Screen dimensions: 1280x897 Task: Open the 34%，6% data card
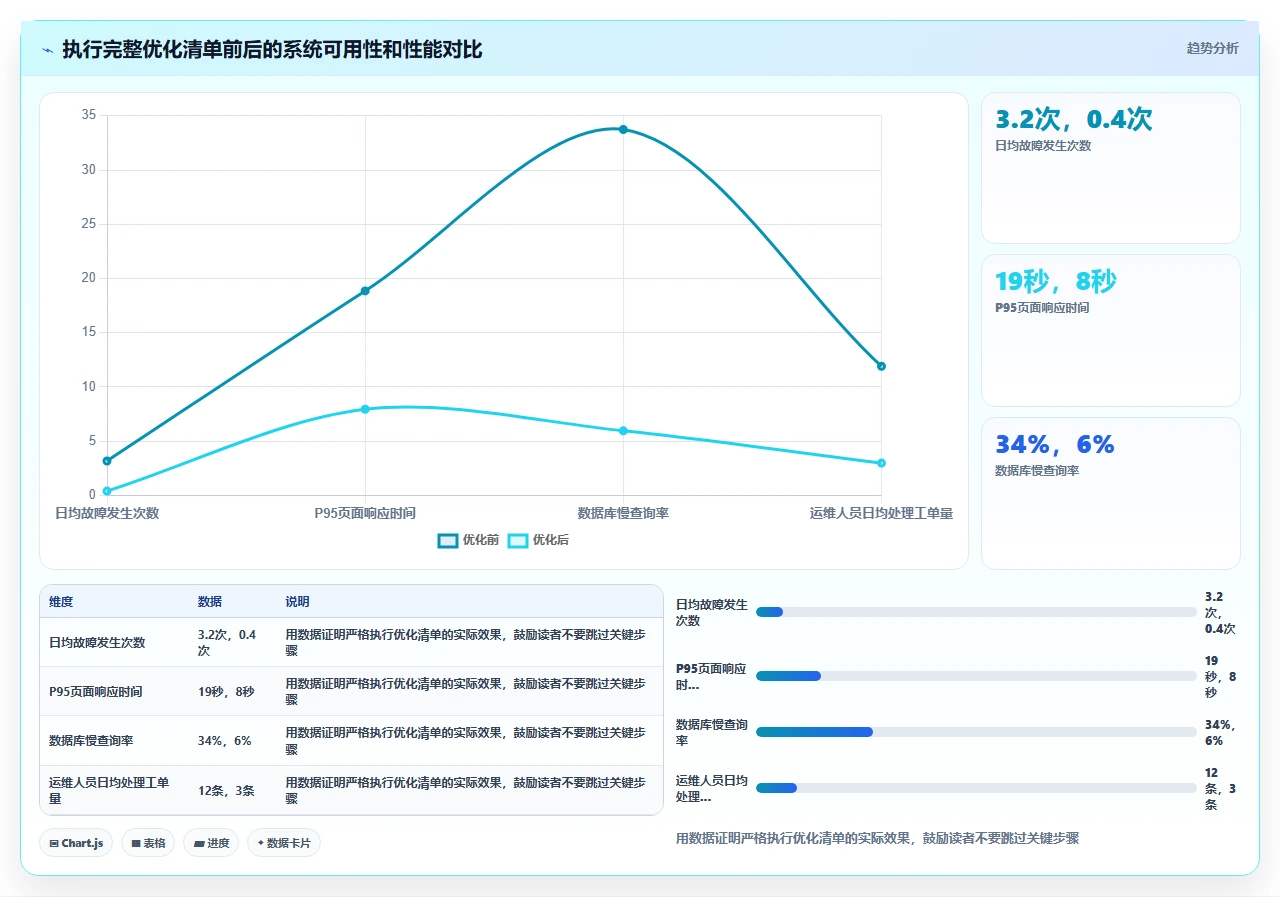[x=1111, y=493]
